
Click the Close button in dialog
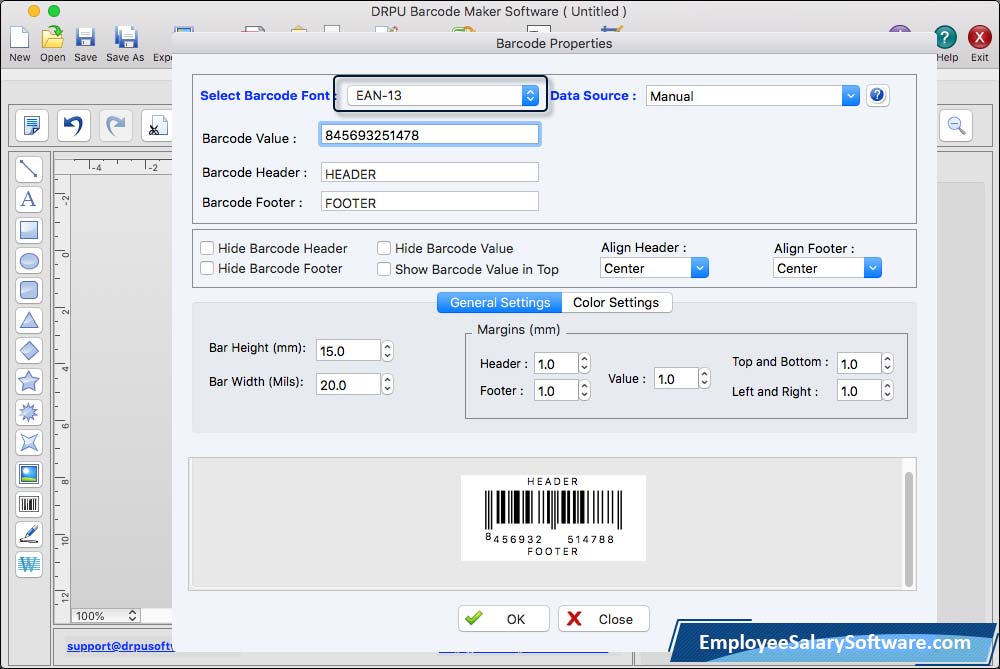603,619
